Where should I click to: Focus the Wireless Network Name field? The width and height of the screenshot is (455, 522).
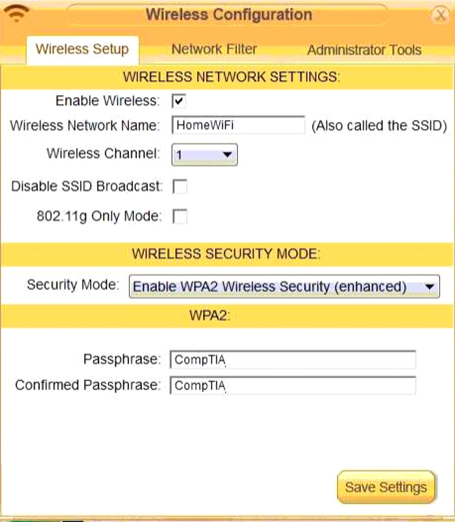pos(238,125)
